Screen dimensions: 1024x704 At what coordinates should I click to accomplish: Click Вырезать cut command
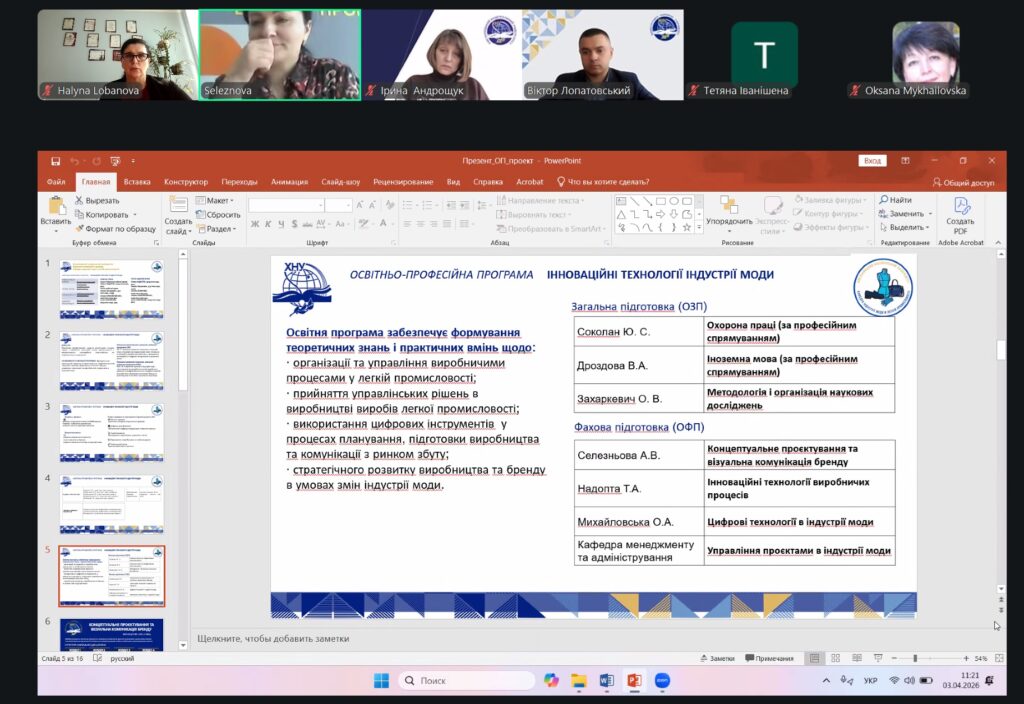[96, 200]
